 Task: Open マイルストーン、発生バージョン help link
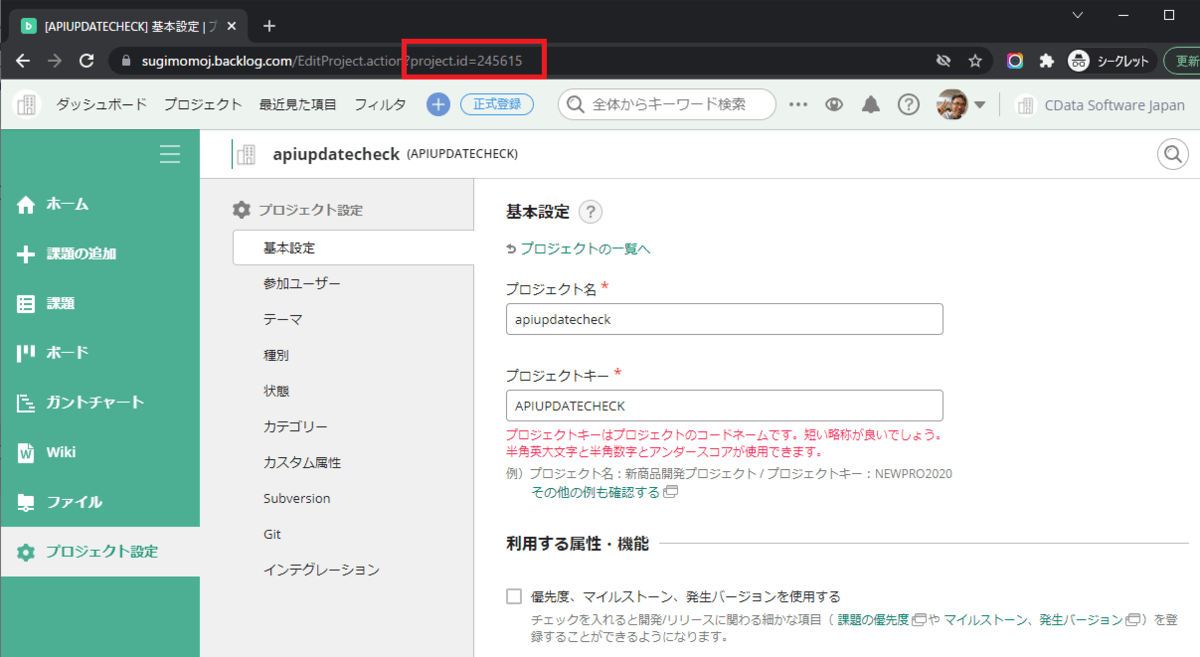coord(1043,620)
